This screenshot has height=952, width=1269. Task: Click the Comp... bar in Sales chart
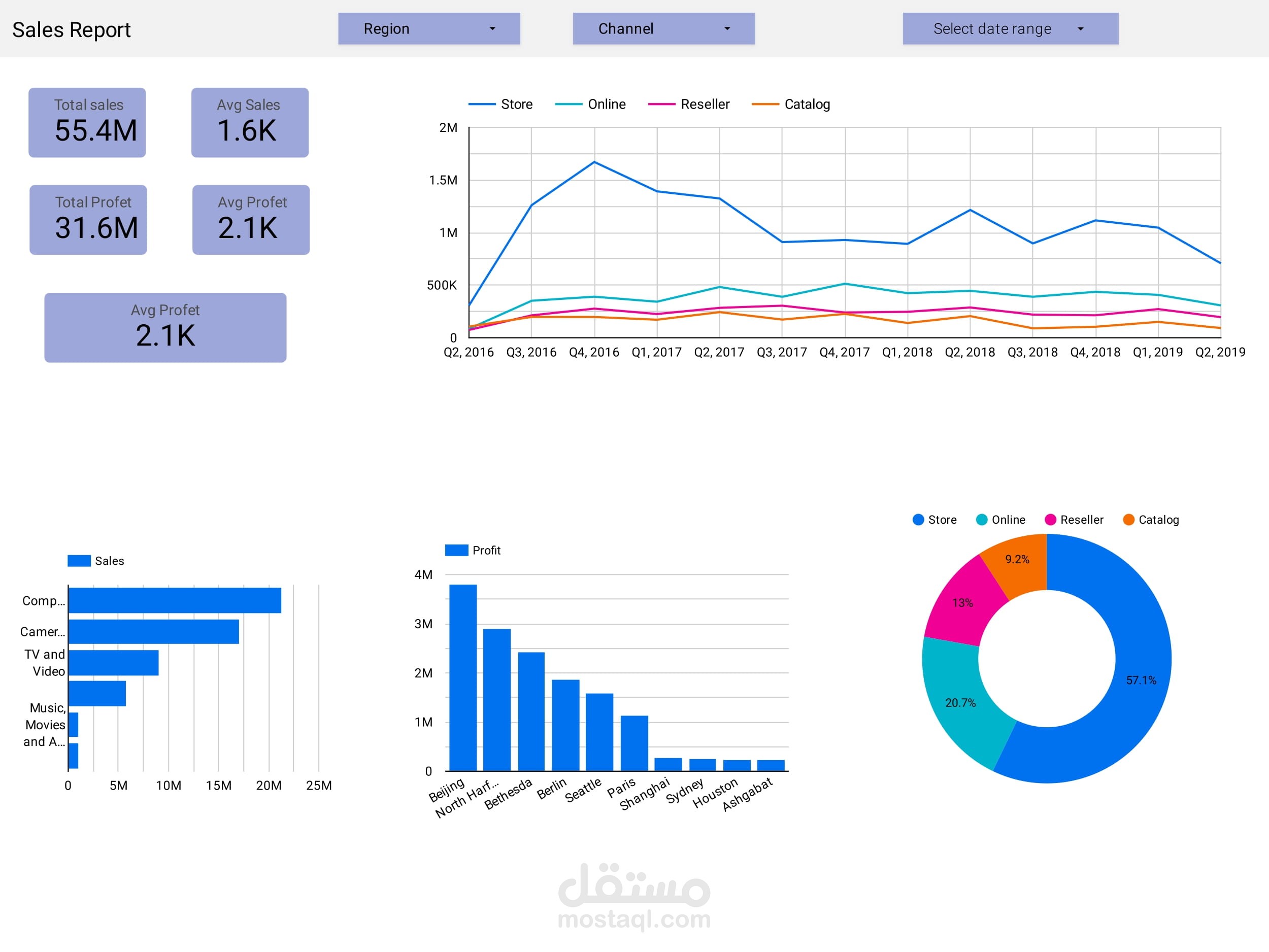pyautogui.click(x=175, y=600)
